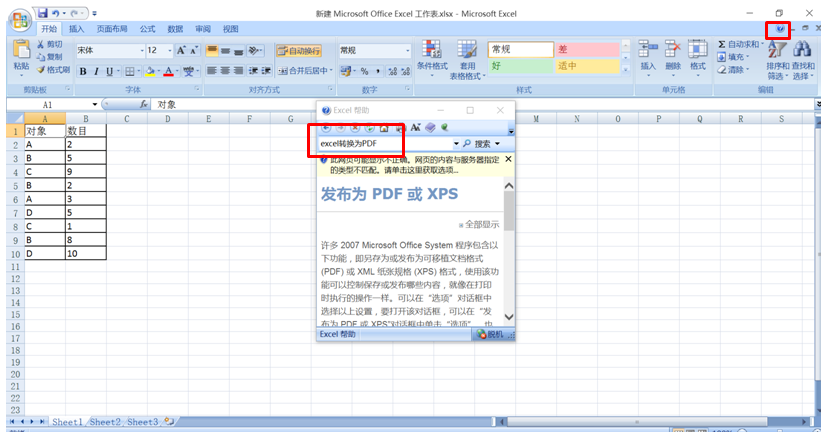
Task: Open the font size dropdown 12
Action: click(x=170, y=50)
